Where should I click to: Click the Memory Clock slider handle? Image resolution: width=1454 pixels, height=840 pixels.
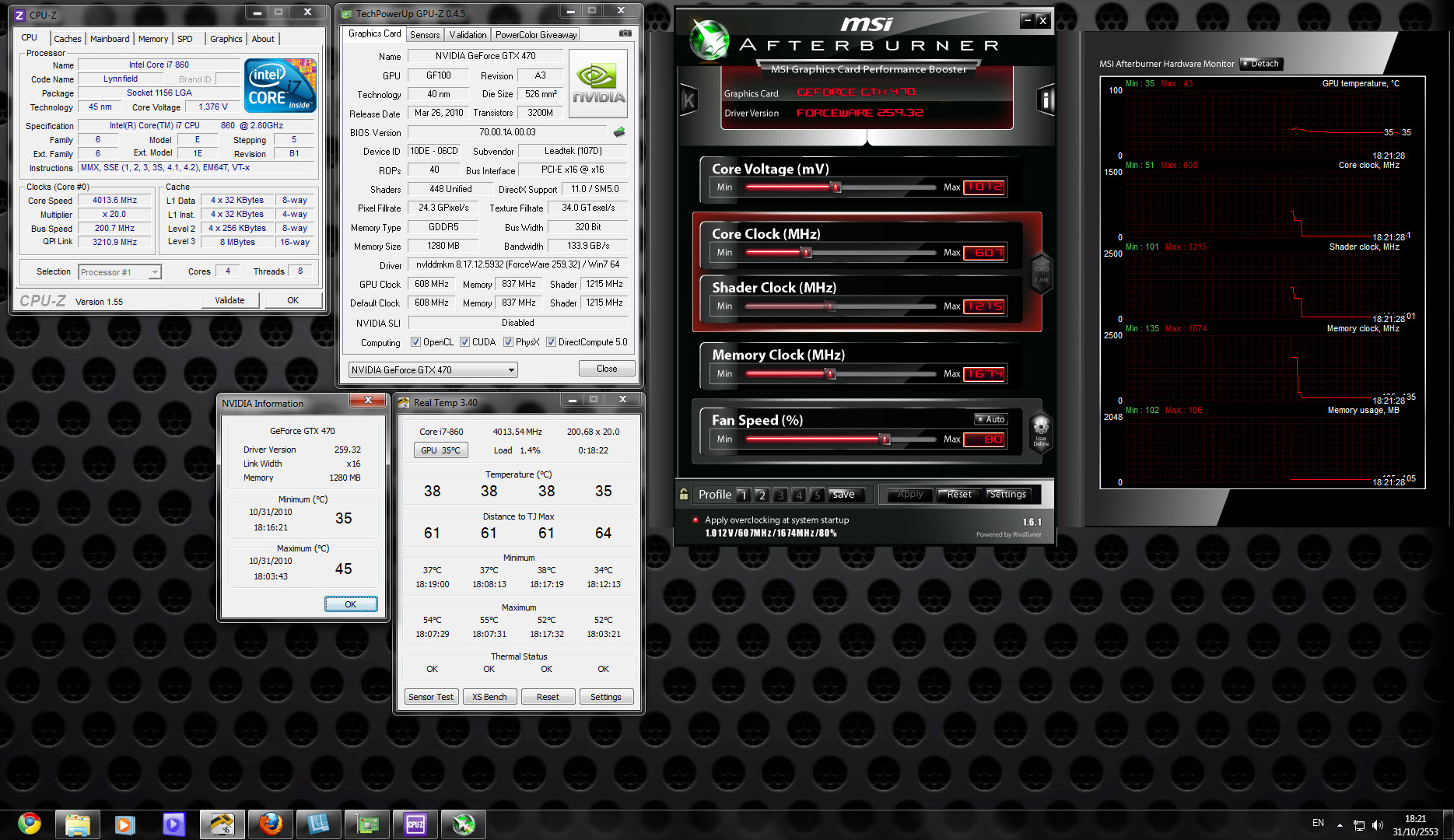[x=831, y=374]
